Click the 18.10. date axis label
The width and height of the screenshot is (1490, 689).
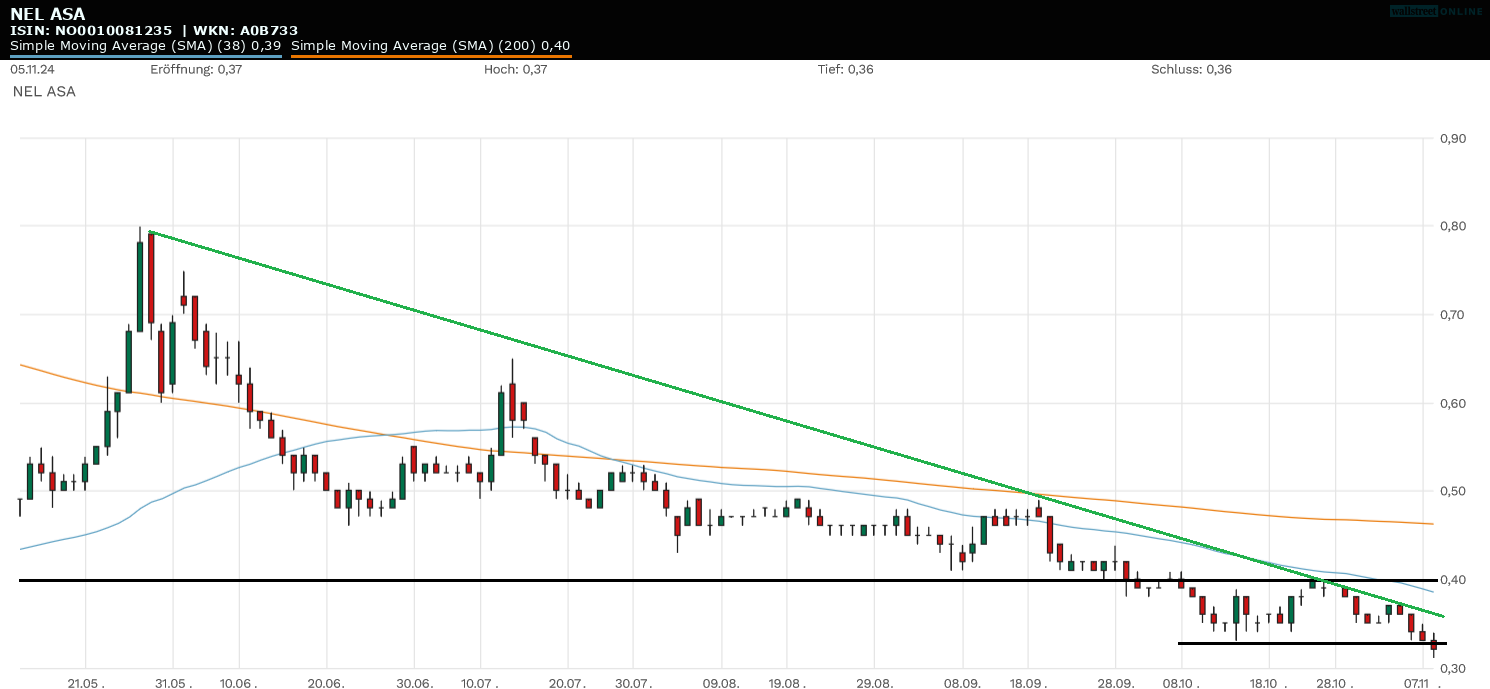[x=1269, y=682]
